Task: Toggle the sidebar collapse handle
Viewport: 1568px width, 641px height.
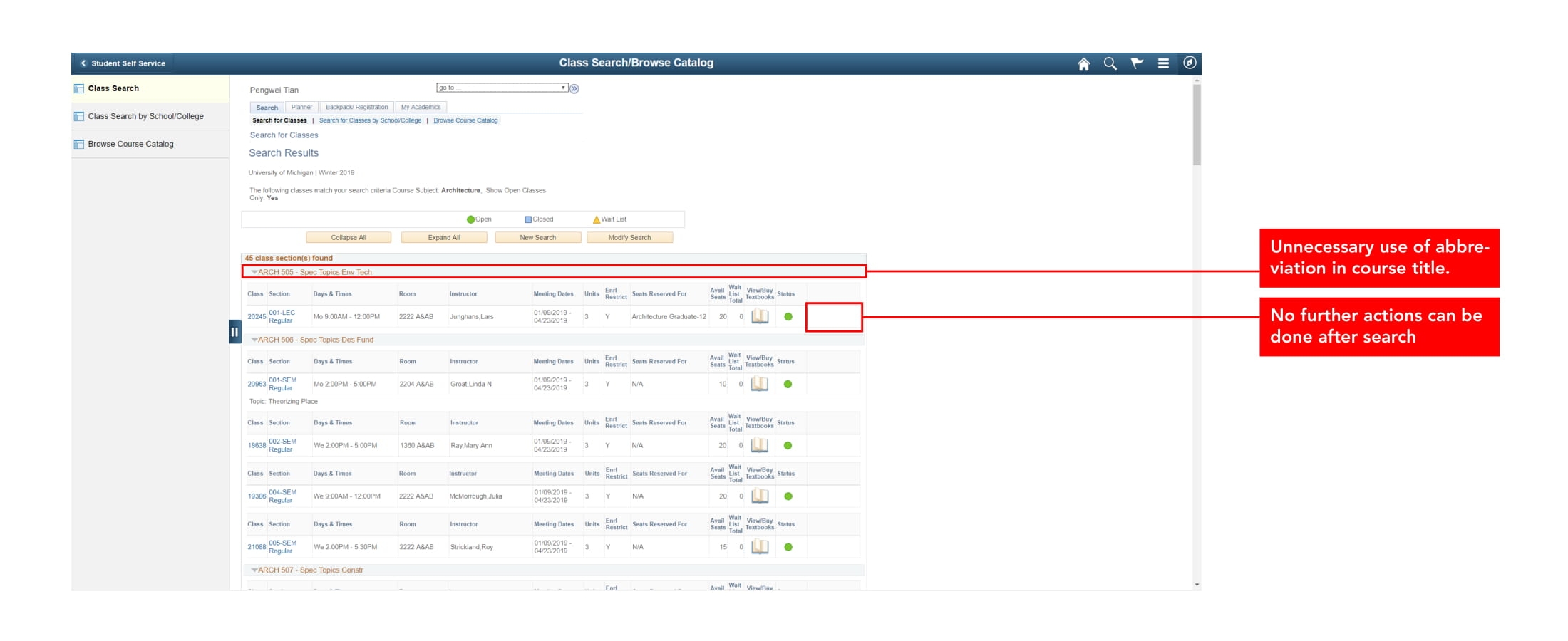Action: pyautogui.click(x=235, y=332)
